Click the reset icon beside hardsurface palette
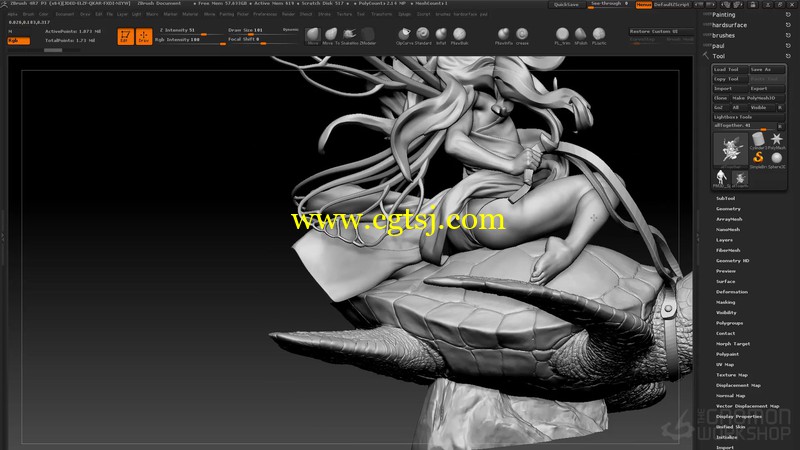Viewport: 800px width, 450px height. pyautogui.click(x=788, y=25)
